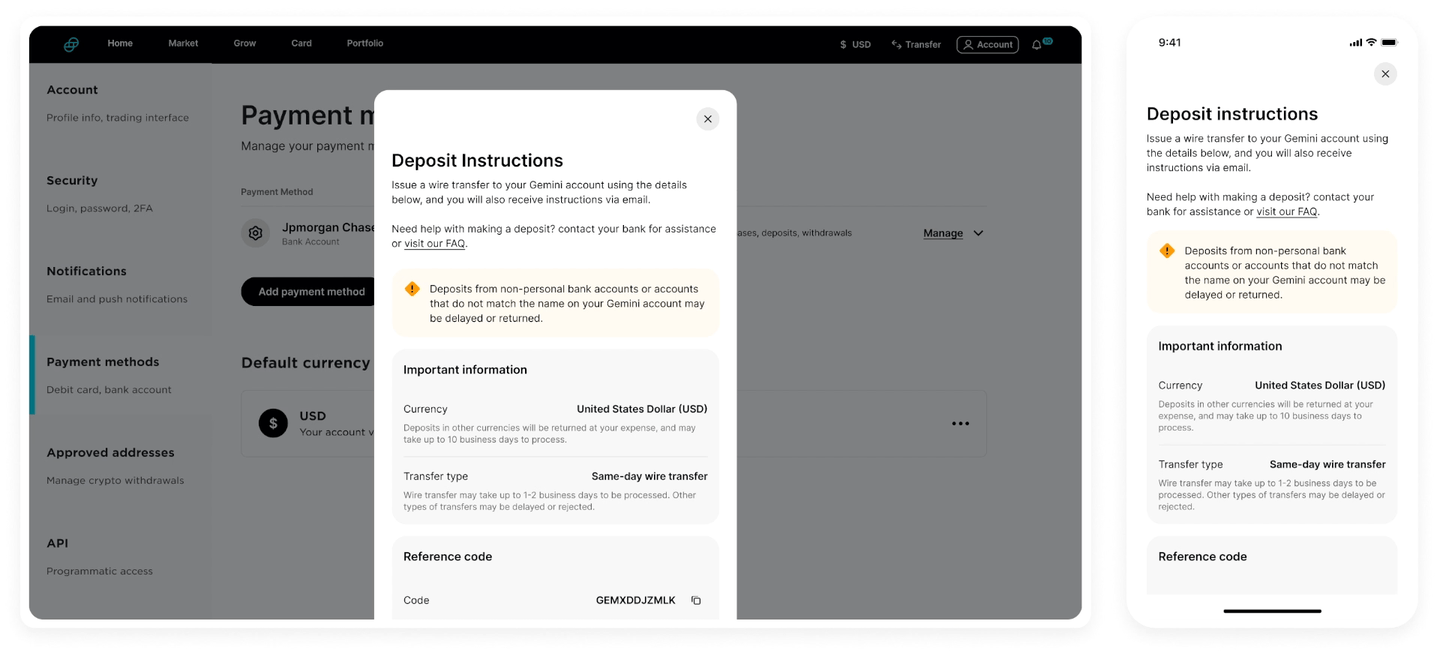Click visit our FAQ link in desktop modal
1440x654 pixels.
435,244
